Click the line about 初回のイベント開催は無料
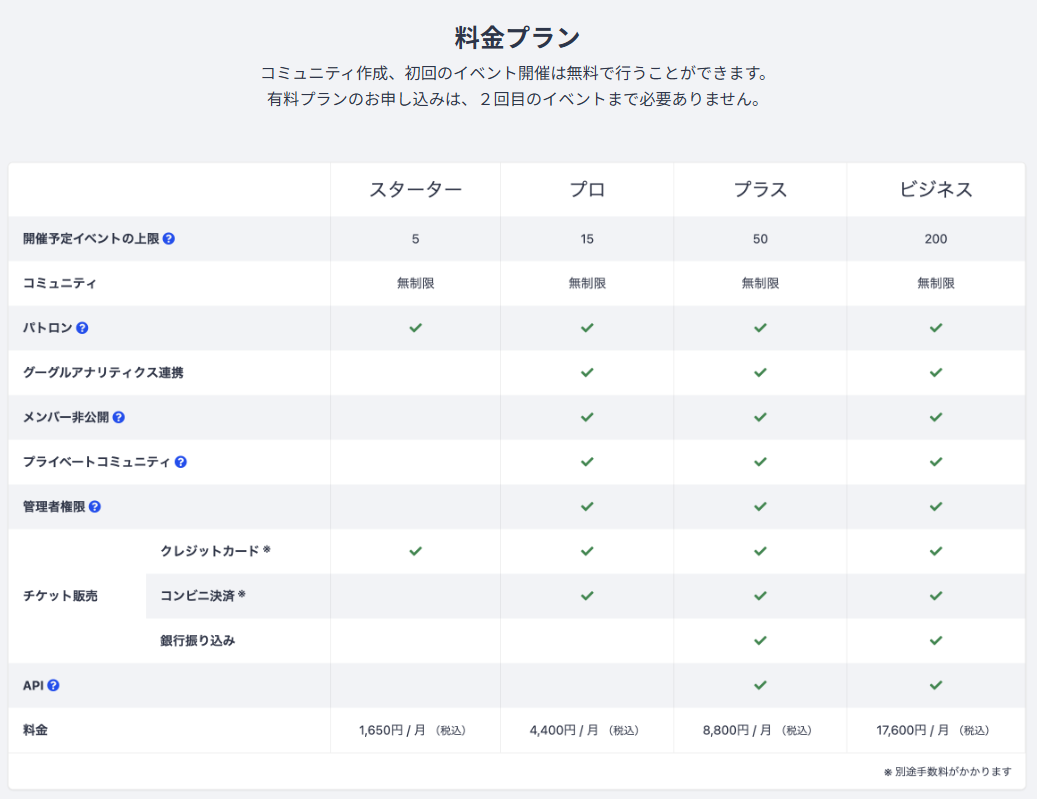The width and height of the screenshot is (1037, 799). tap(516, 73)
